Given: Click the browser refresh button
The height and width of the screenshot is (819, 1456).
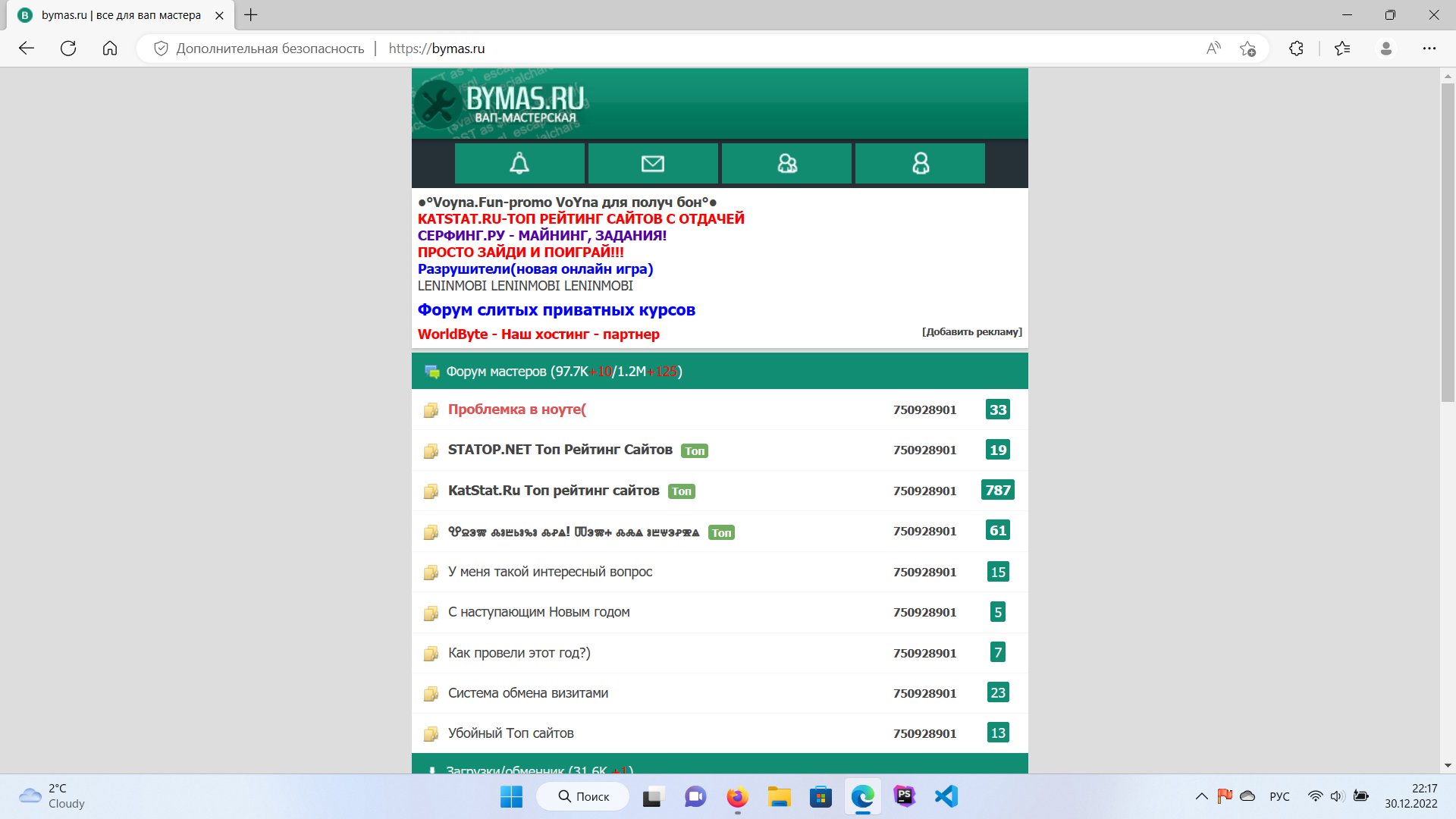Looking at the screenshot, I should pyautogui.click(x=68, y=49).
